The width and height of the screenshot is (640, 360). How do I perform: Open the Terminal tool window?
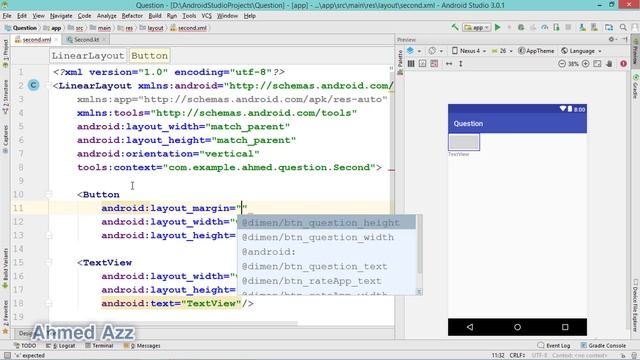(99, 345)
